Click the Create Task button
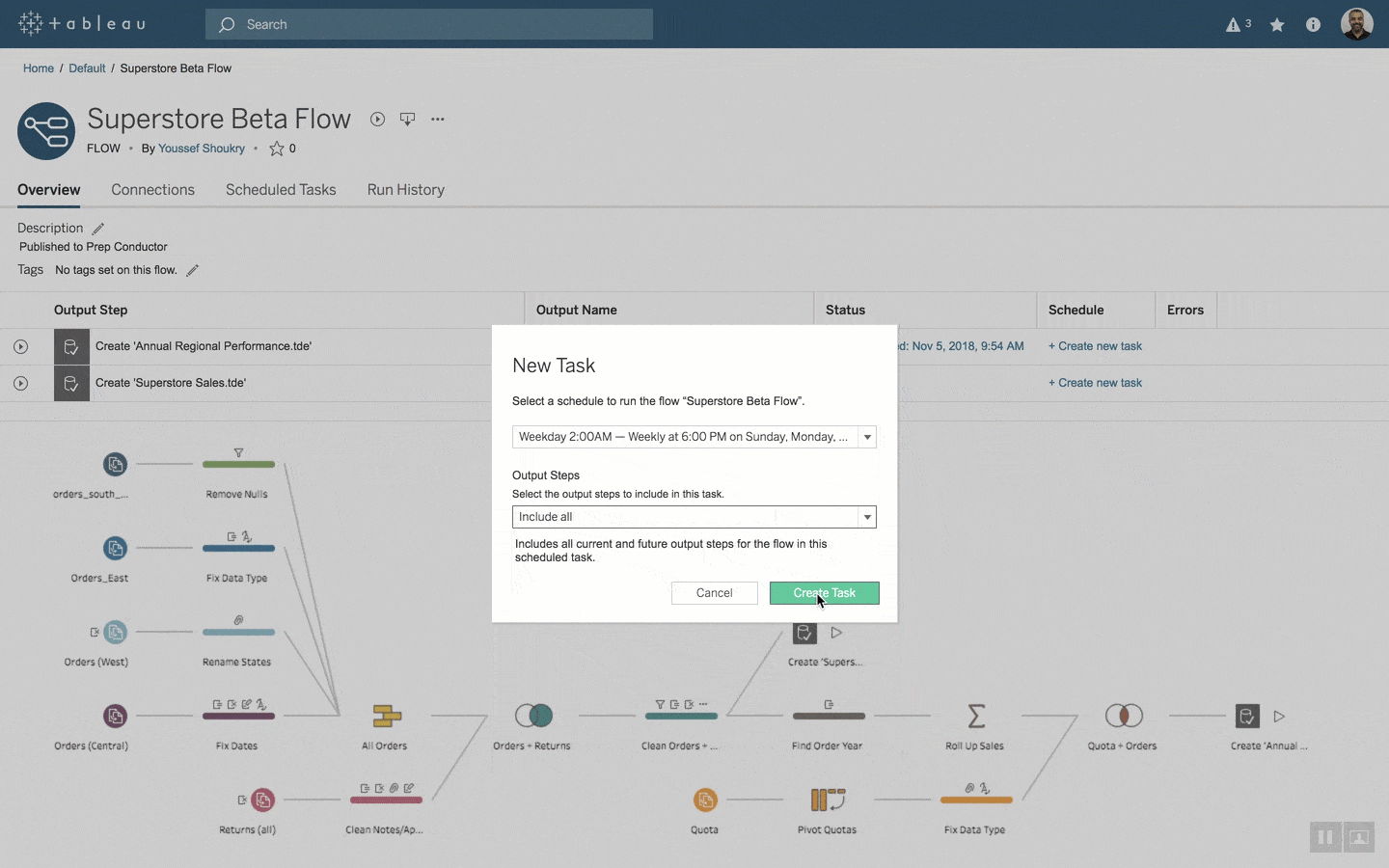Screen dimensions: 1389x868 (x=824, y=593)
